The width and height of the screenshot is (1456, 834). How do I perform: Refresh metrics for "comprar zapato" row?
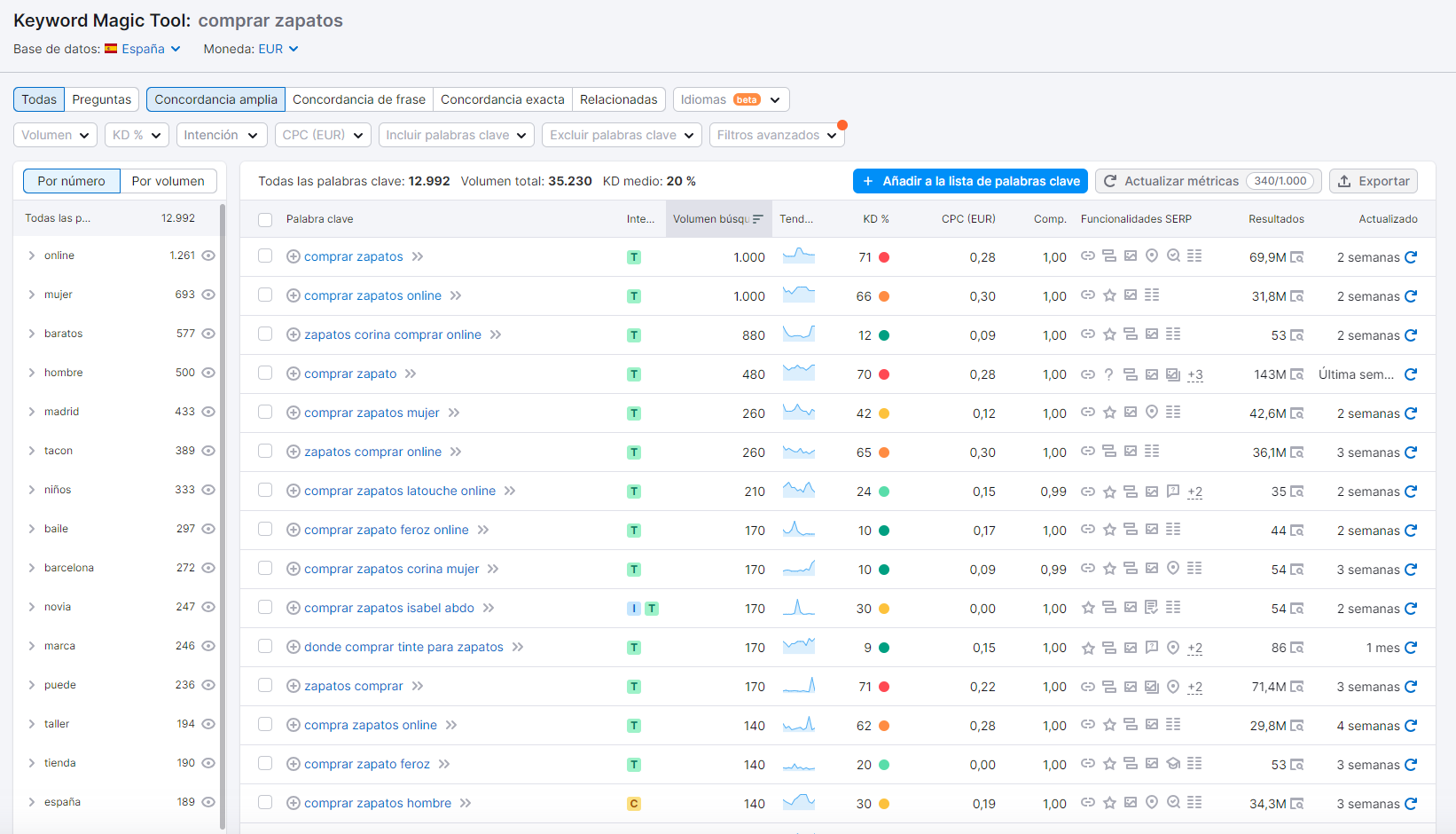[x=1411, y=374]
